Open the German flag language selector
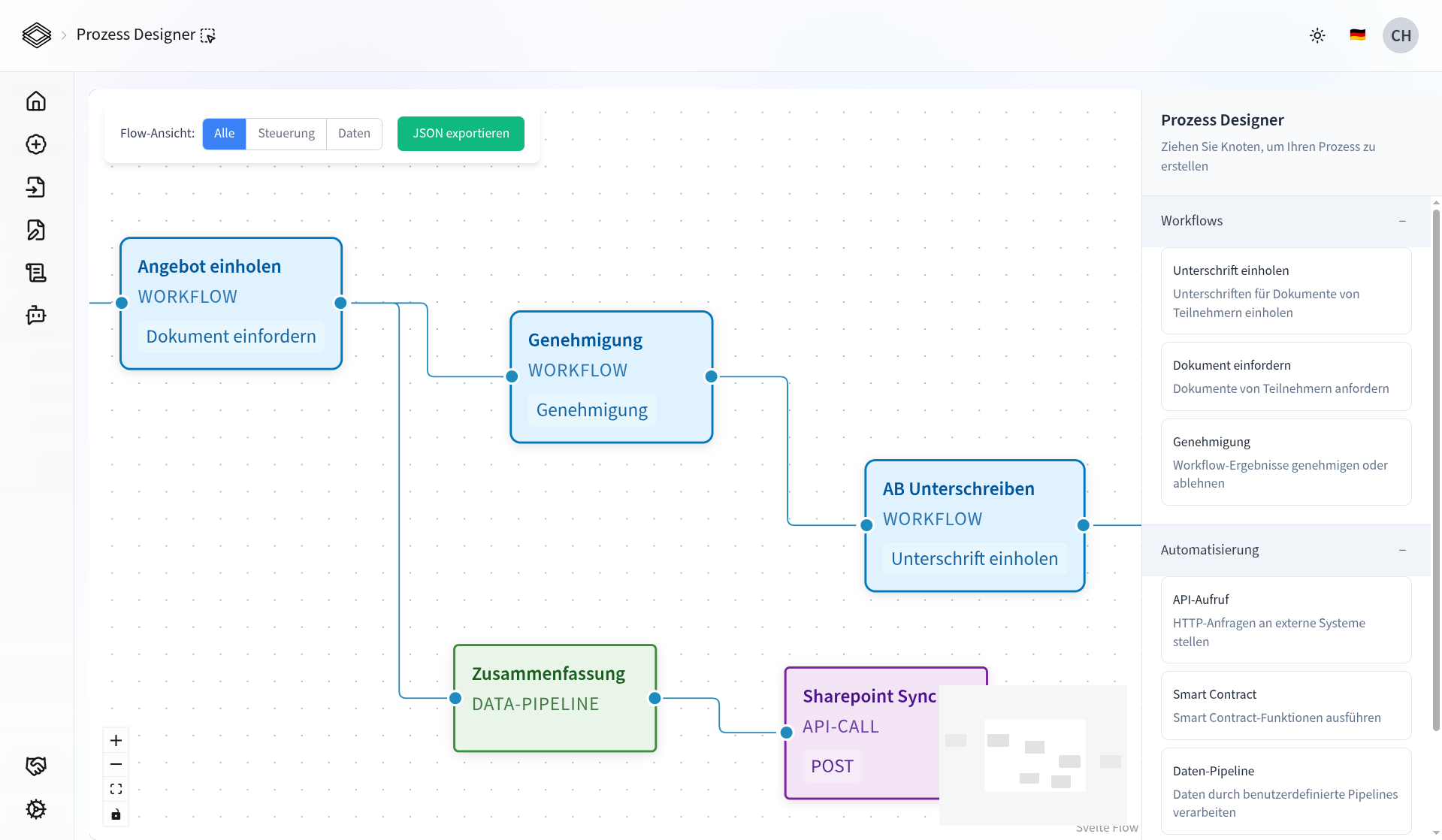This screenshot has width=1442, height=840. pos(1357,35)
